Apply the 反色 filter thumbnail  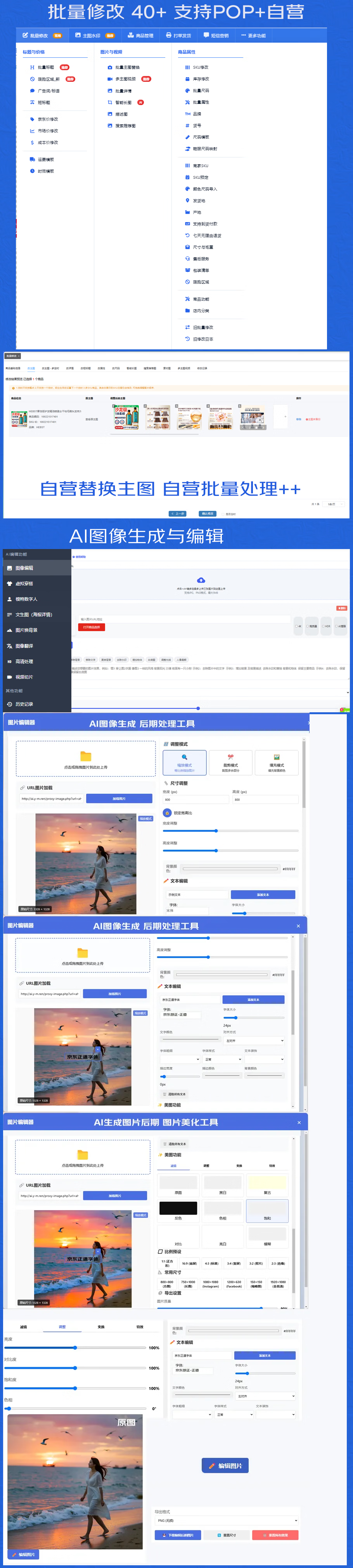(x=178, y=1211)
